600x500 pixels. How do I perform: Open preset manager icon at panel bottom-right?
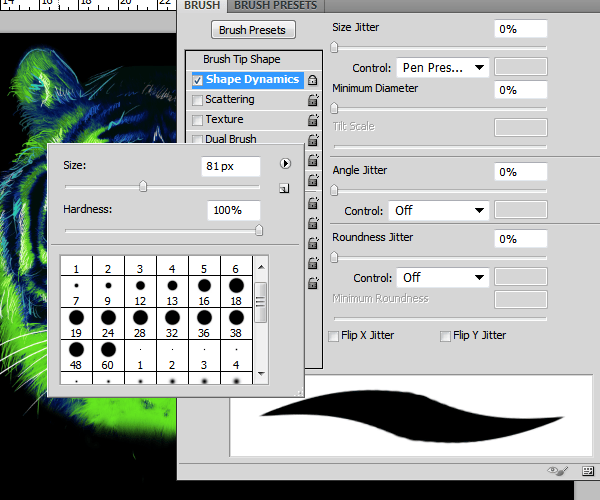pyautogui.click(x=587, y=471)
